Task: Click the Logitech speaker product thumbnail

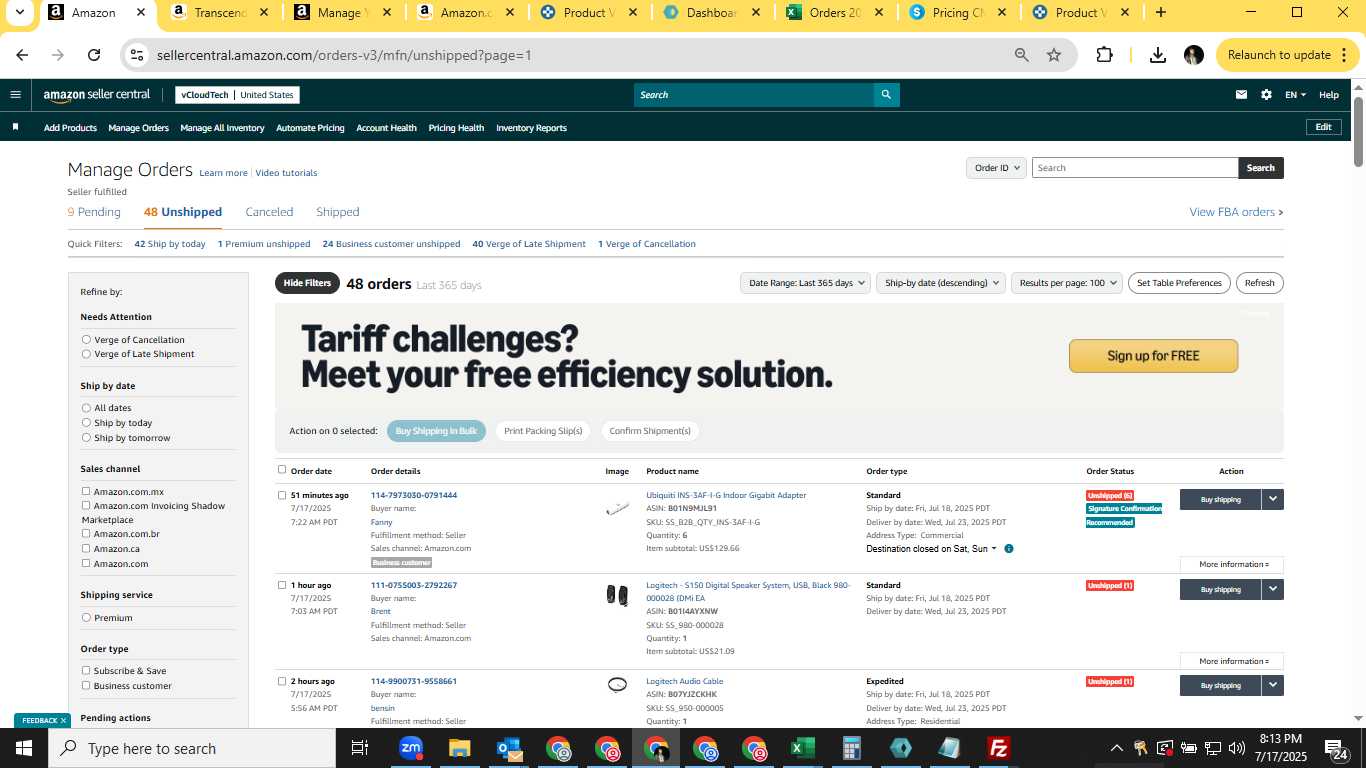Action: (x=617, y=596)
